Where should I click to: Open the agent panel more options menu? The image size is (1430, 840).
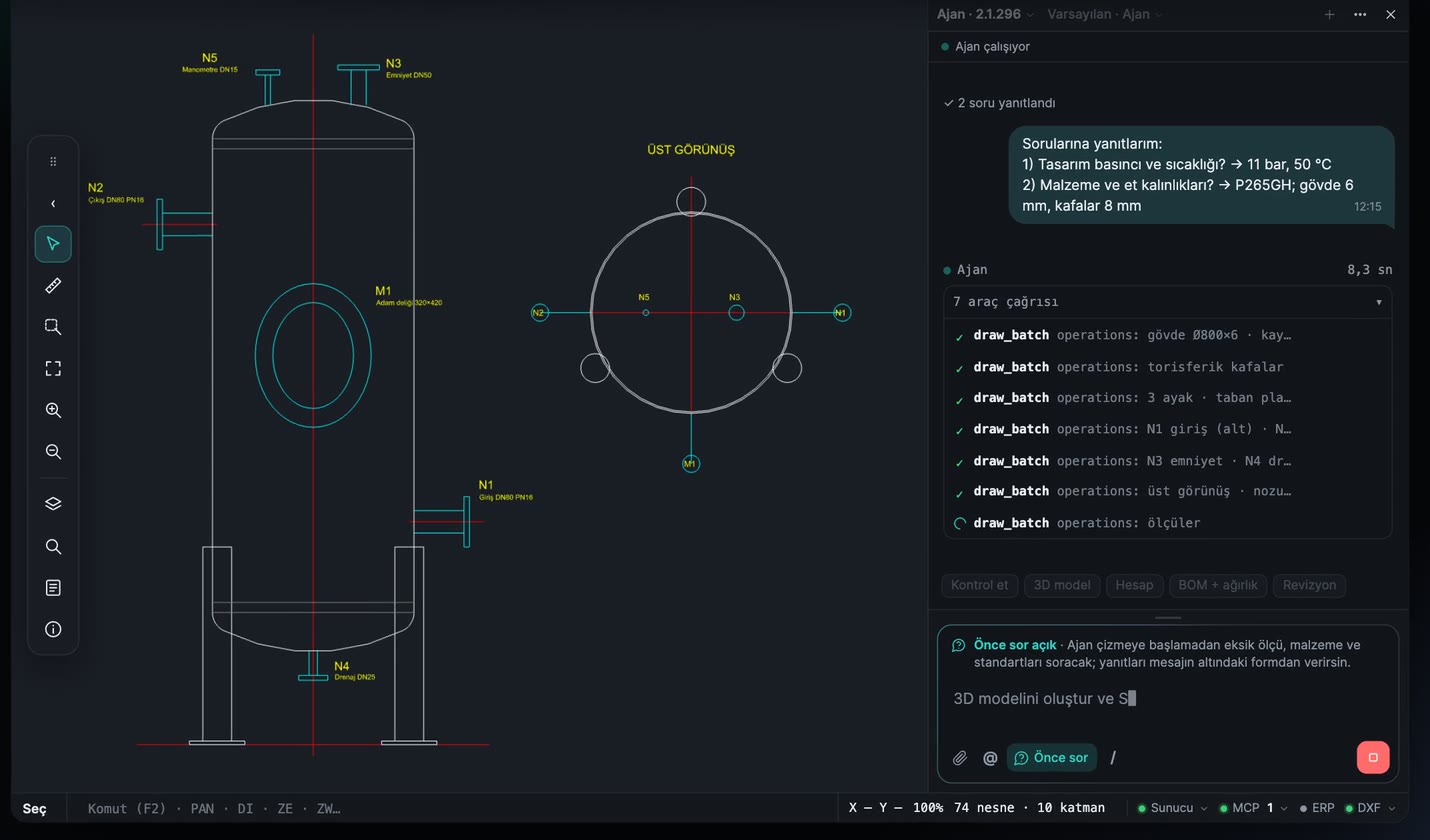[1360, 15]
